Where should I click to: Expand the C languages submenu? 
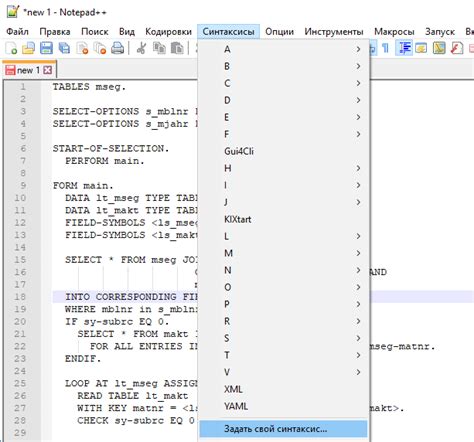click(x=283, y=83)
